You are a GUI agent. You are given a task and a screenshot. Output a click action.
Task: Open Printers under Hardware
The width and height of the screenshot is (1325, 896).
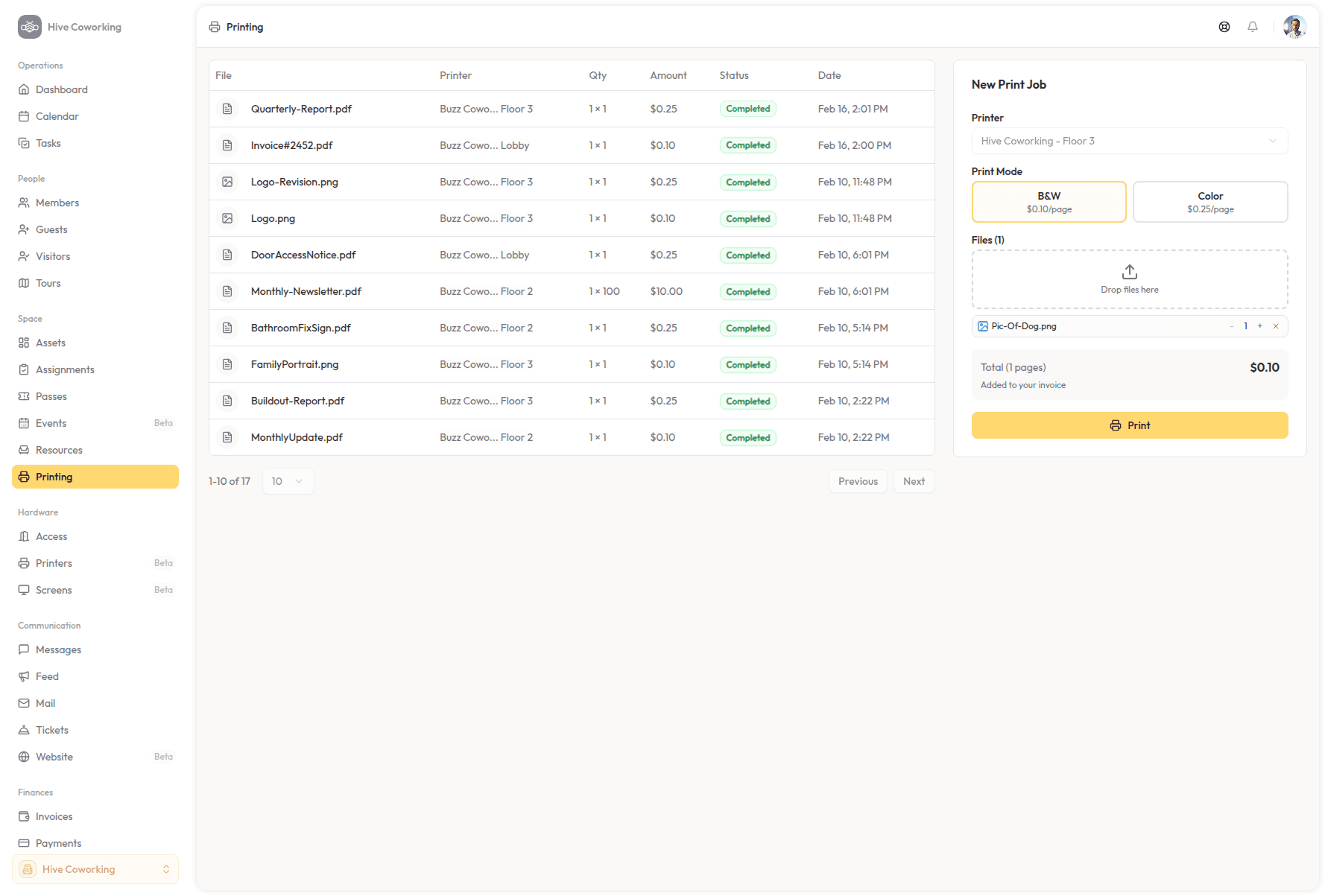point(95,563)
